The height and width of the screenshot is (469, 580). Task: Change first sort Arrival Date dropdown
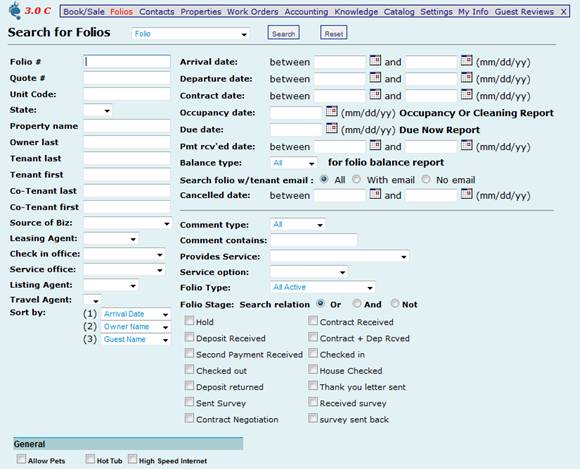tap(135, 314)
